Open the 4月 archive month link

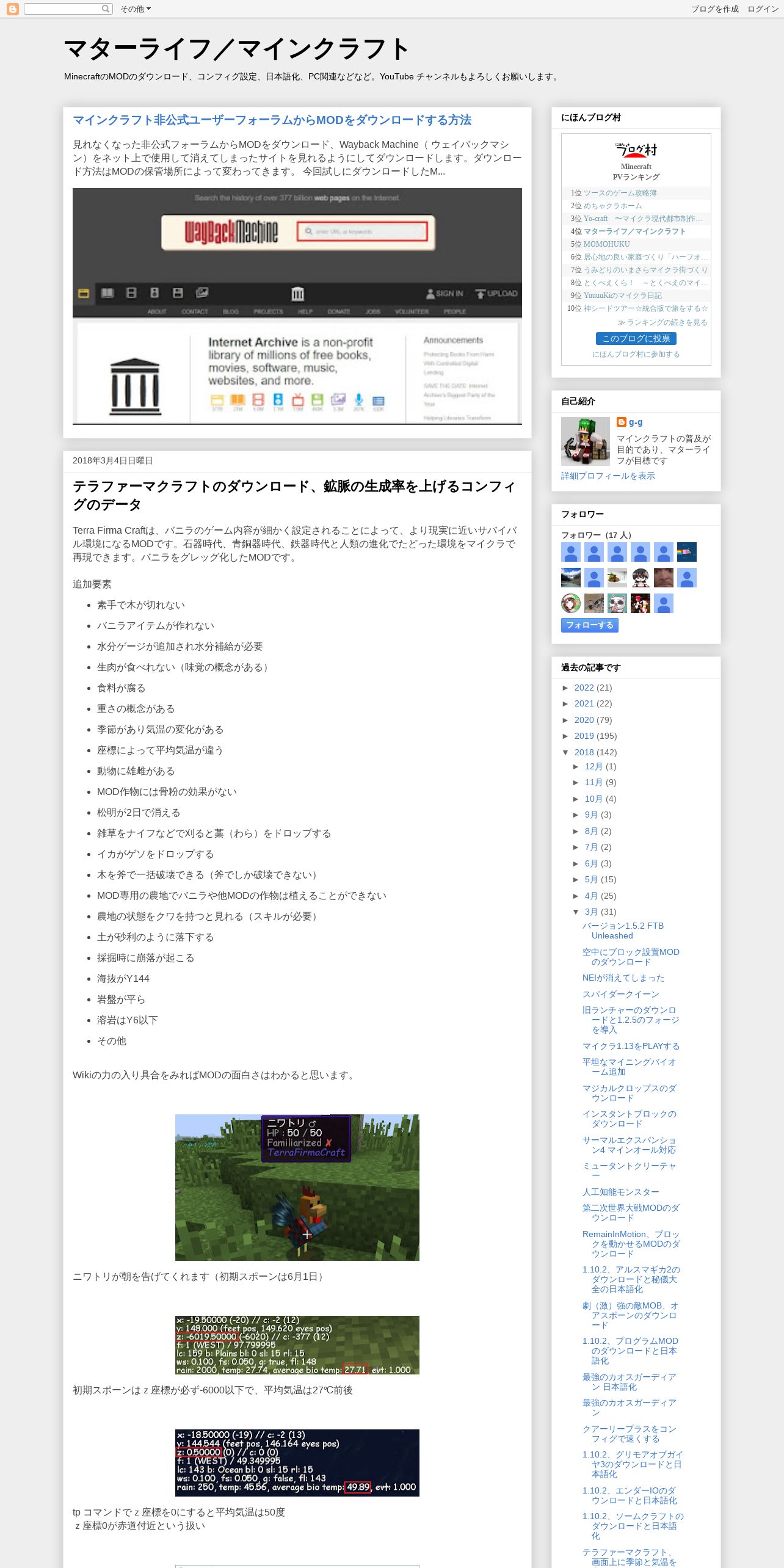click(591, 896)
